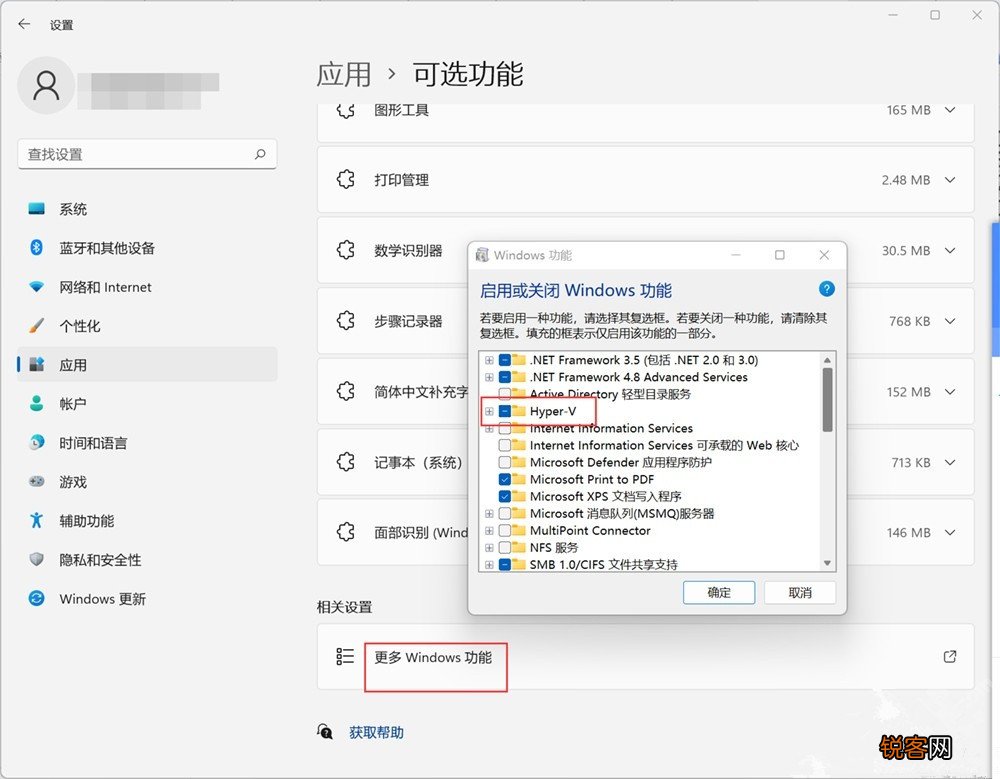The width and height of the screenshot is (1000, 779).
Task: Open the 获取帮助 link
Action: point(376,732)
